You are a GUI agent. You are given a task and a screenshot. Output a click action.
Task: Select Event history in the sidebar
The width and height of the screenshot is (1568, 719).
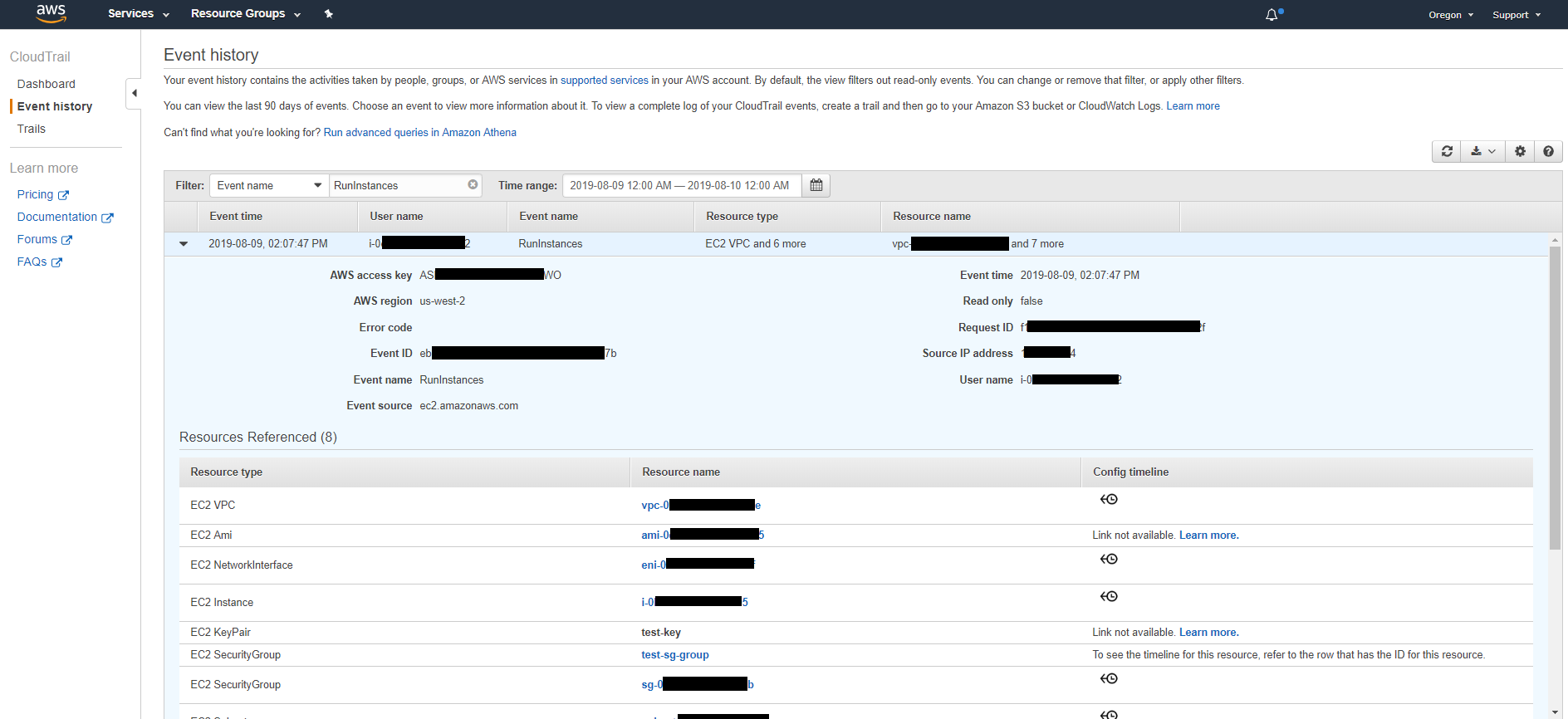[x=55, y=106]
